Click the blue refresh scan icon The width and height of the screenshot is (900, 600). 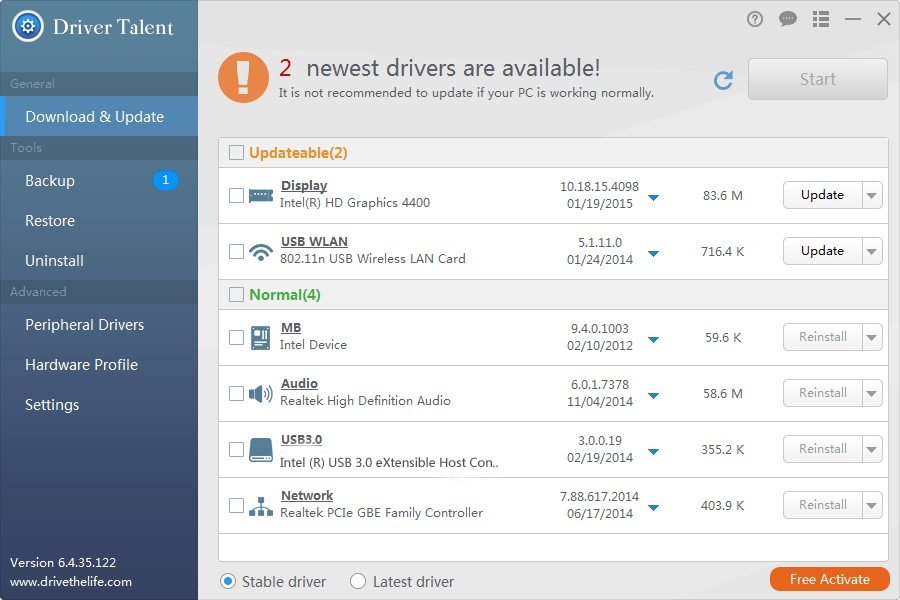coord(723,80)
